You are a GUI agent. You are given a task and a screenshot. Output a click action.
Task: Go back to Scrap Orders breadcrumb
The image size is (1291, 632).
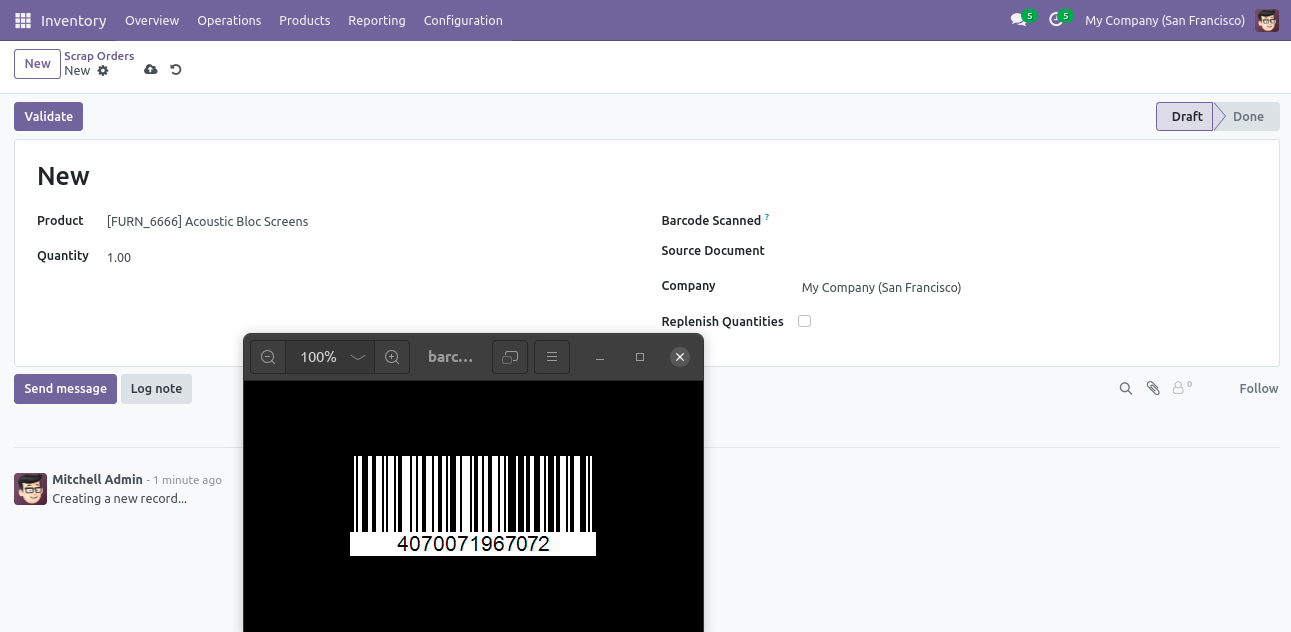coord(99,56)
